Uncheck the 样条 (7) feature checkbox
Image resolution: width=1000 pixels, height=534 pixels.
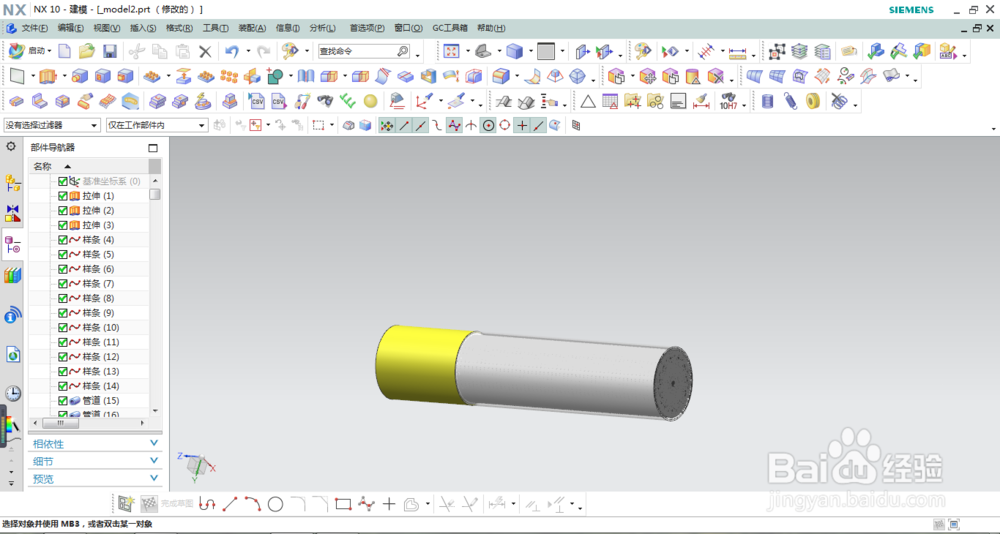pos(62,284)
